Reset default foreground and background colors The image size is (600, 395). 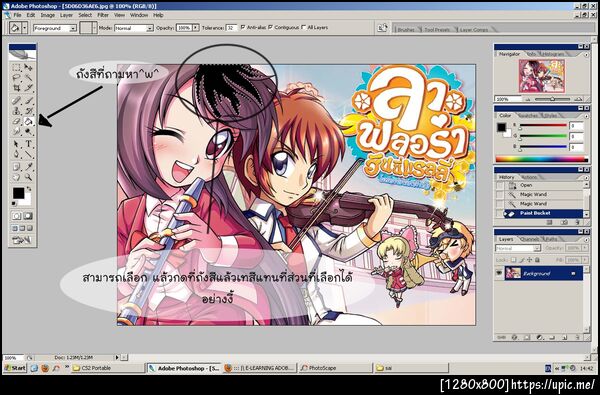click(x=15, y=204)
